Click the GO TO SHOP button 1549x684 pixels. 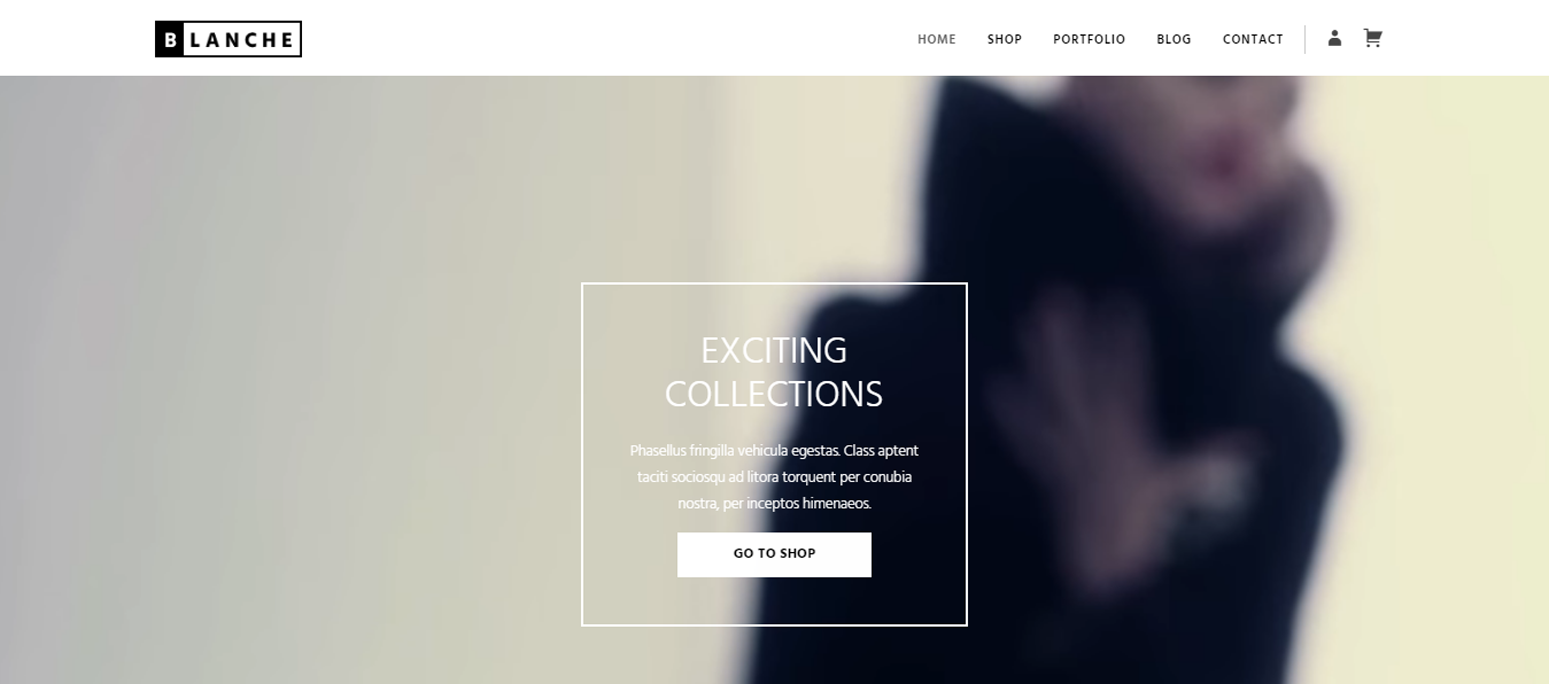(774, 554)
